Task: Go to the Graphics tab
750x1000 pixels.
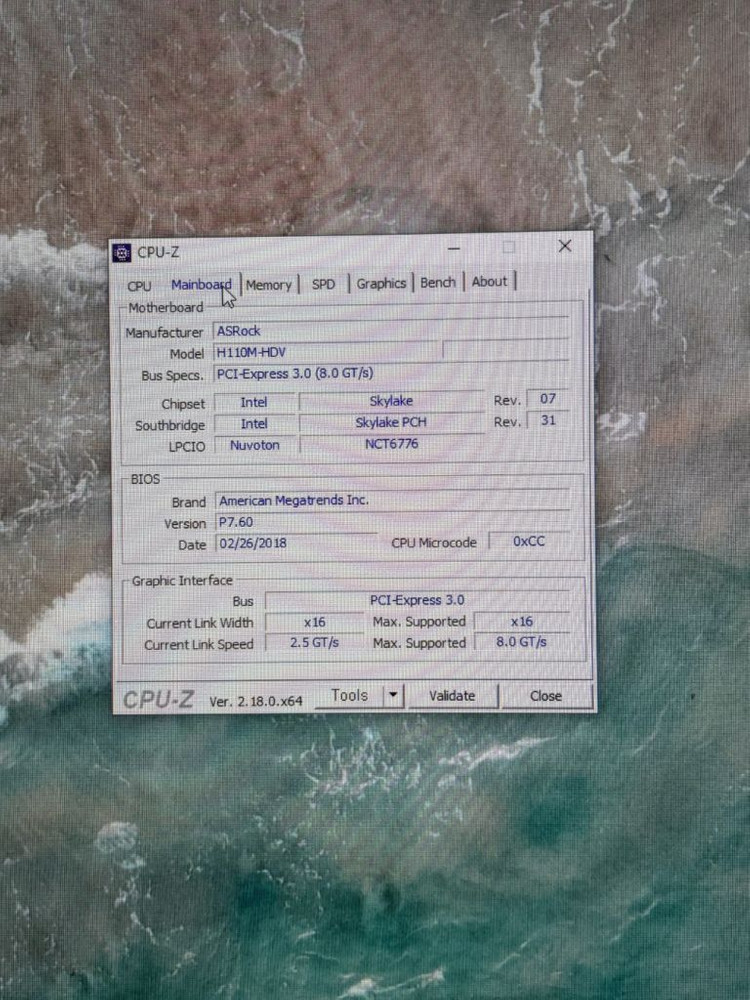Action: click(x=381, y=283)
